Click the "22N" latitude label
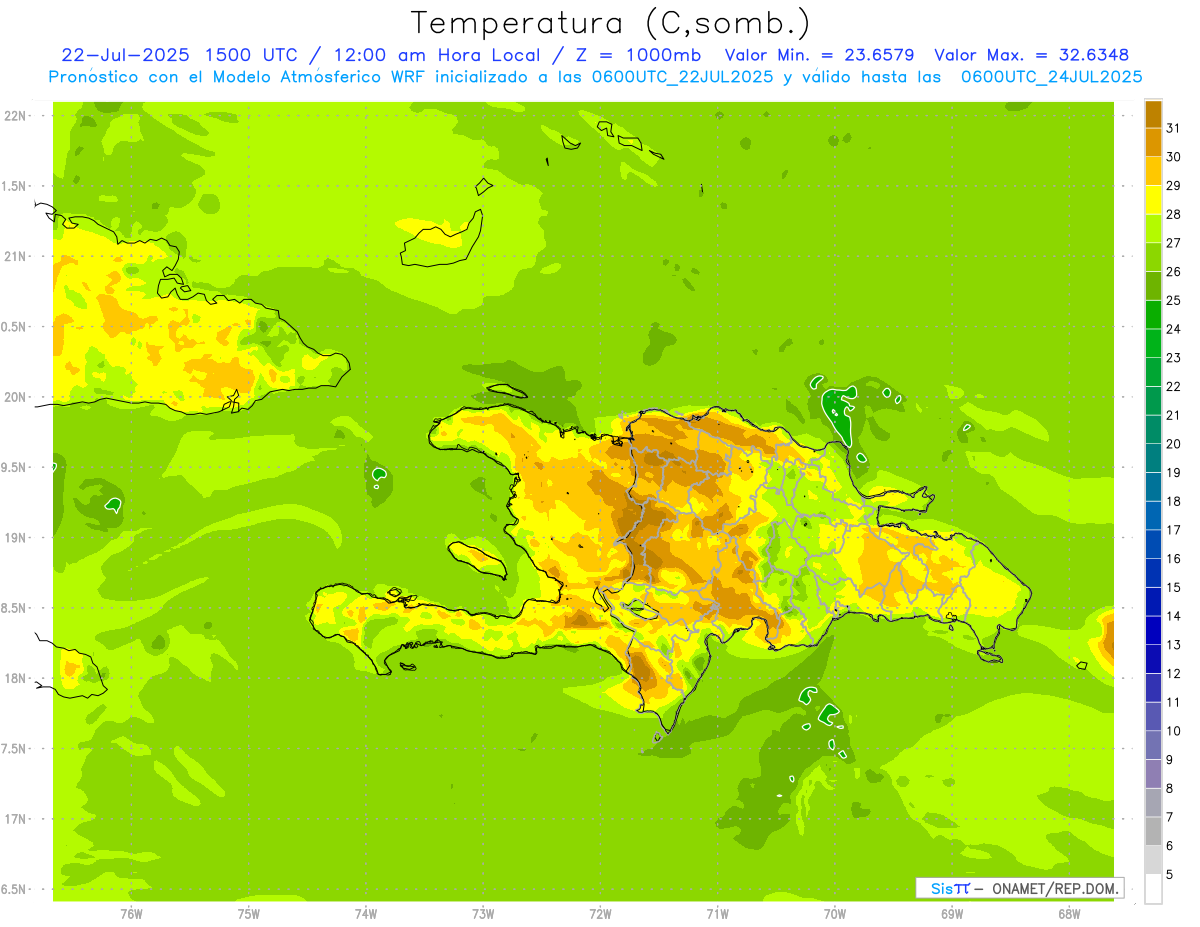The height and width of the screenshot is (927, 1200). click(15, 116)
